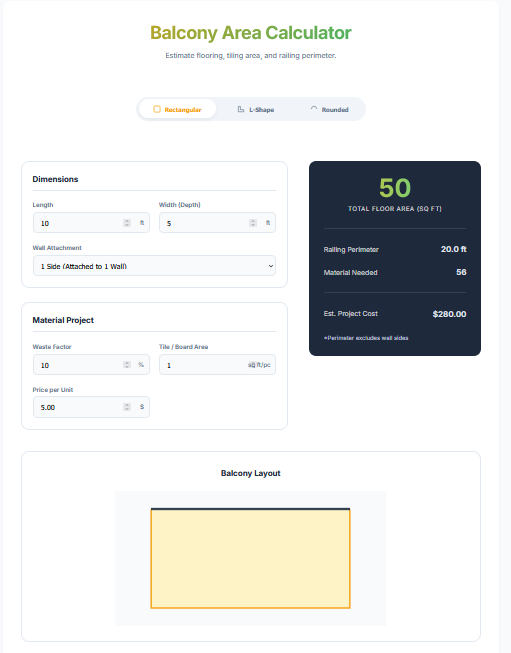511x653 pixels.
Task: Click the Rectangular square icon
Action: [157, 109]
